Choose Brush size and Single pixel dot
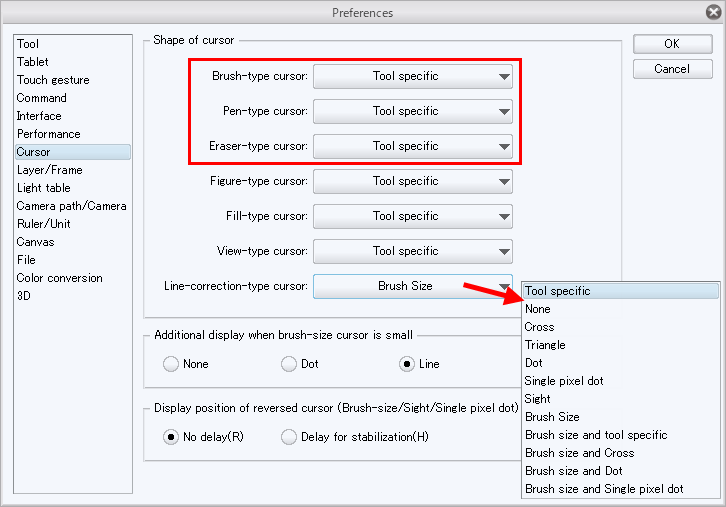Image resolution: width=726 pixels, height=507 pixels. (621, 489)
